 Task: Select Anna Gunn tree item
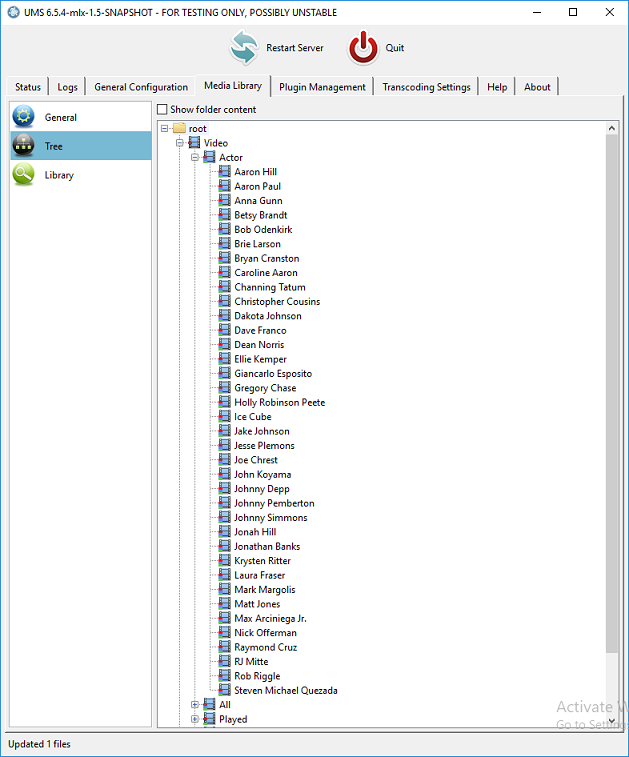coord(258,201)
